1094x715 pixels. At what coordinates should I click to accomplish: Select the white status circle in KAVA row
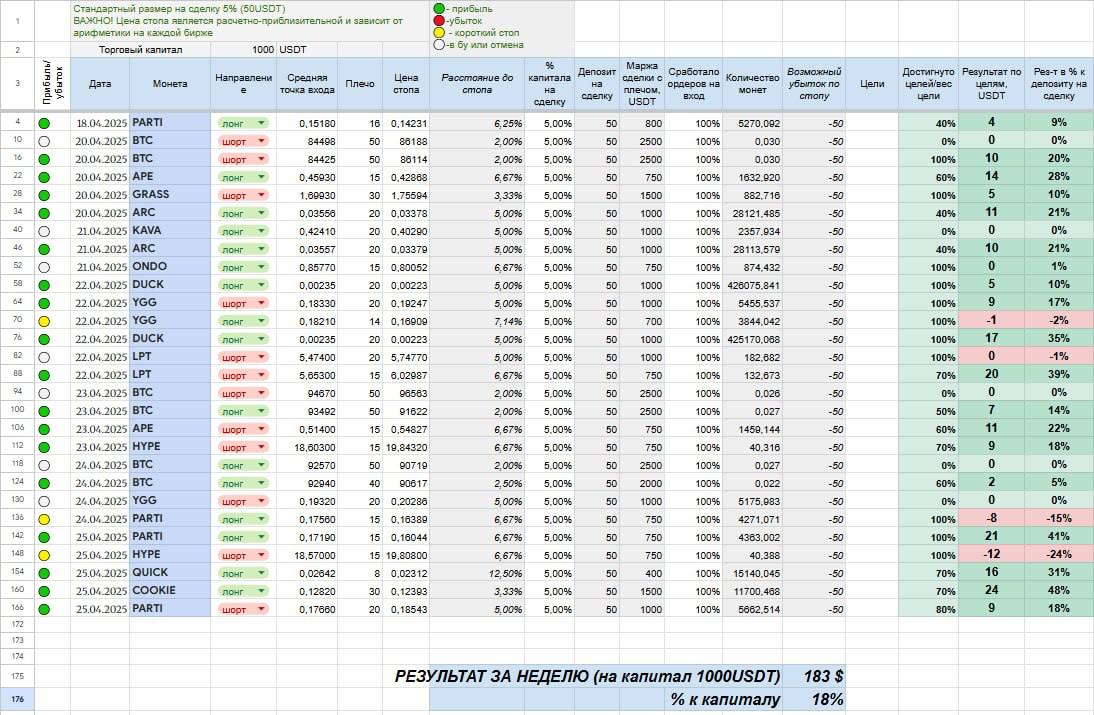click(x=44, y=231)
